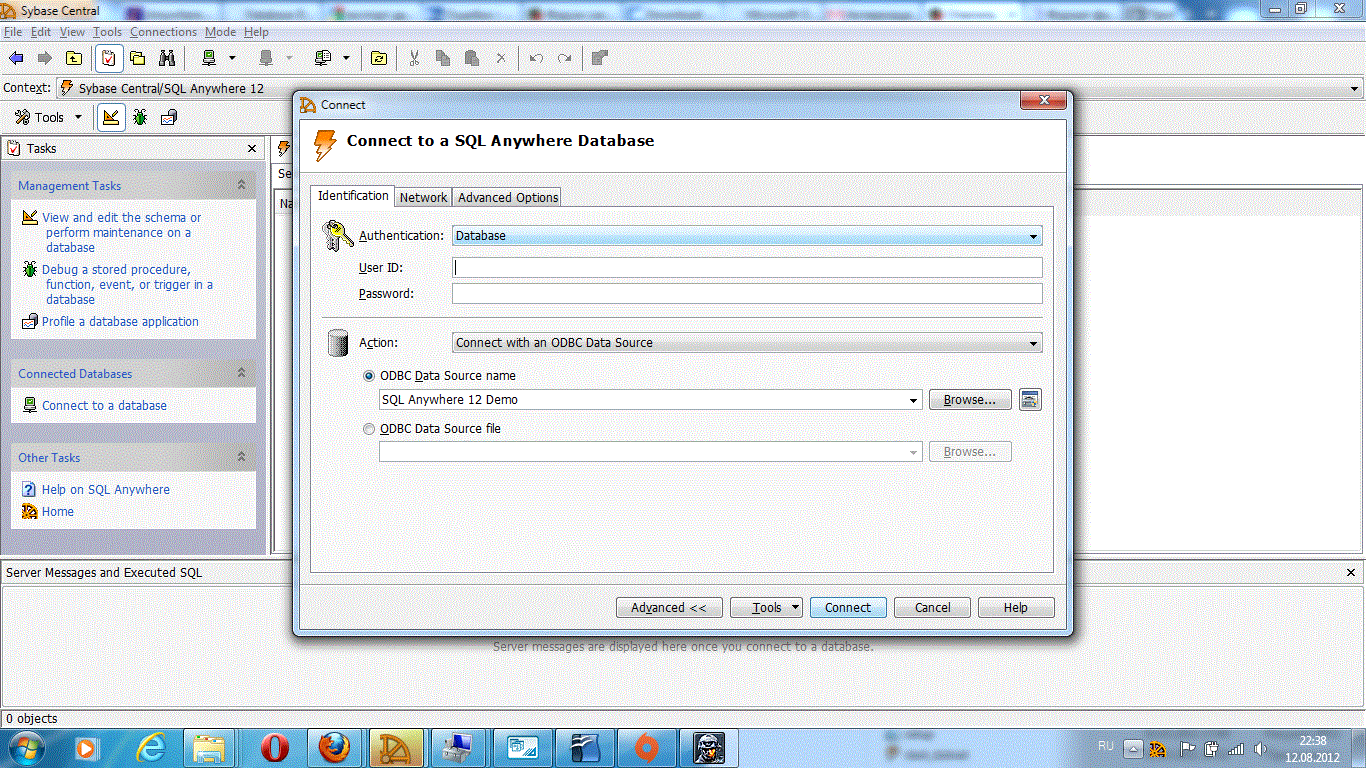This screenshot has width=1366, height=768.
Task: Open dropdown arrow beside Connection Profiles icon
Action: [x=346, y=58]
